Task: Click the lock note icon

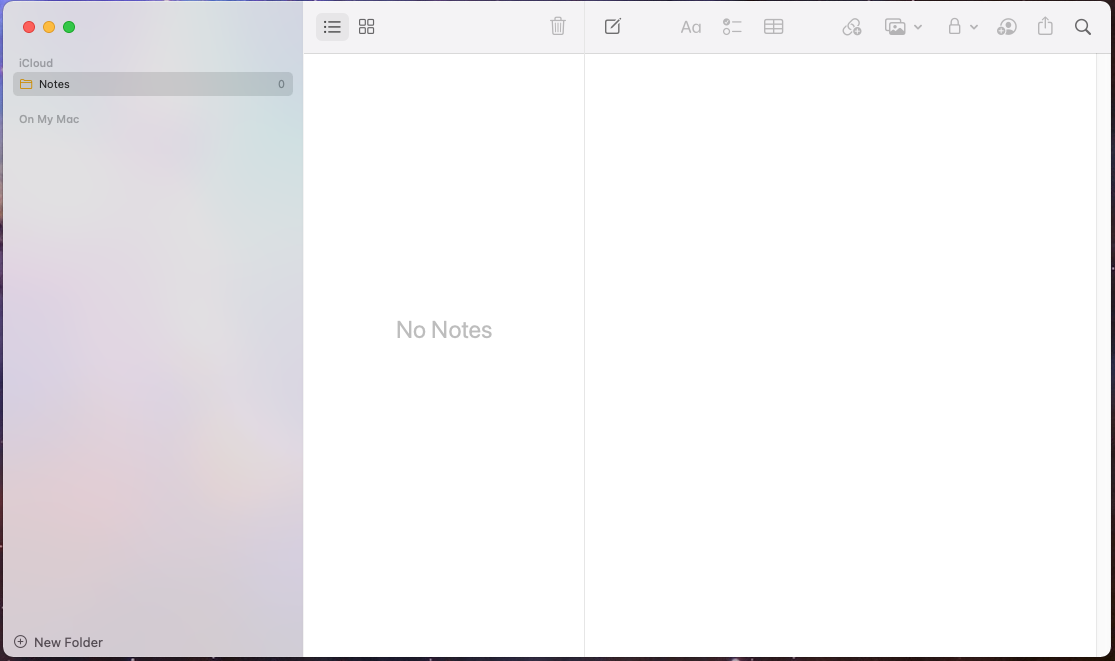Action: [x=954, y=26]
